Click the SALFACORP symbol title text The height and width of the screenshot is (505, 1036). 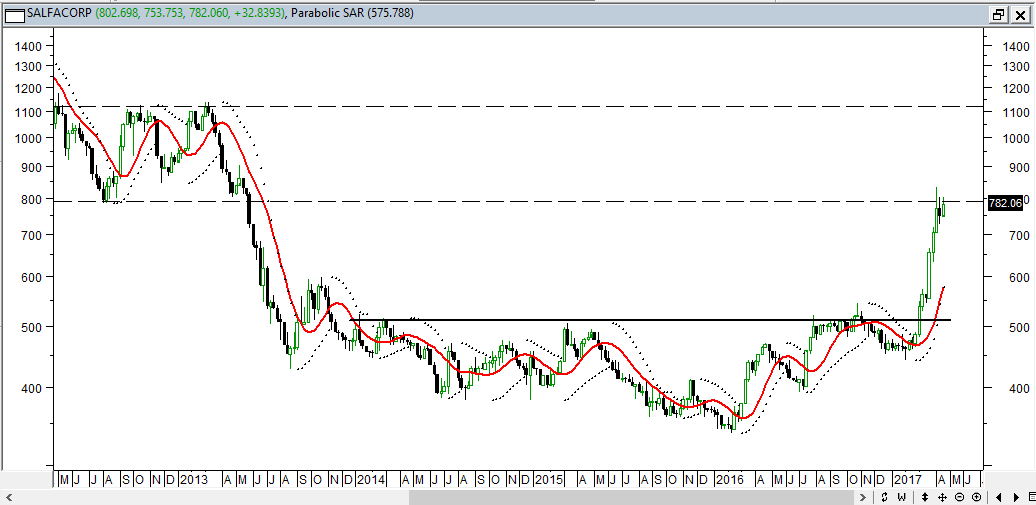click(60, 13)
